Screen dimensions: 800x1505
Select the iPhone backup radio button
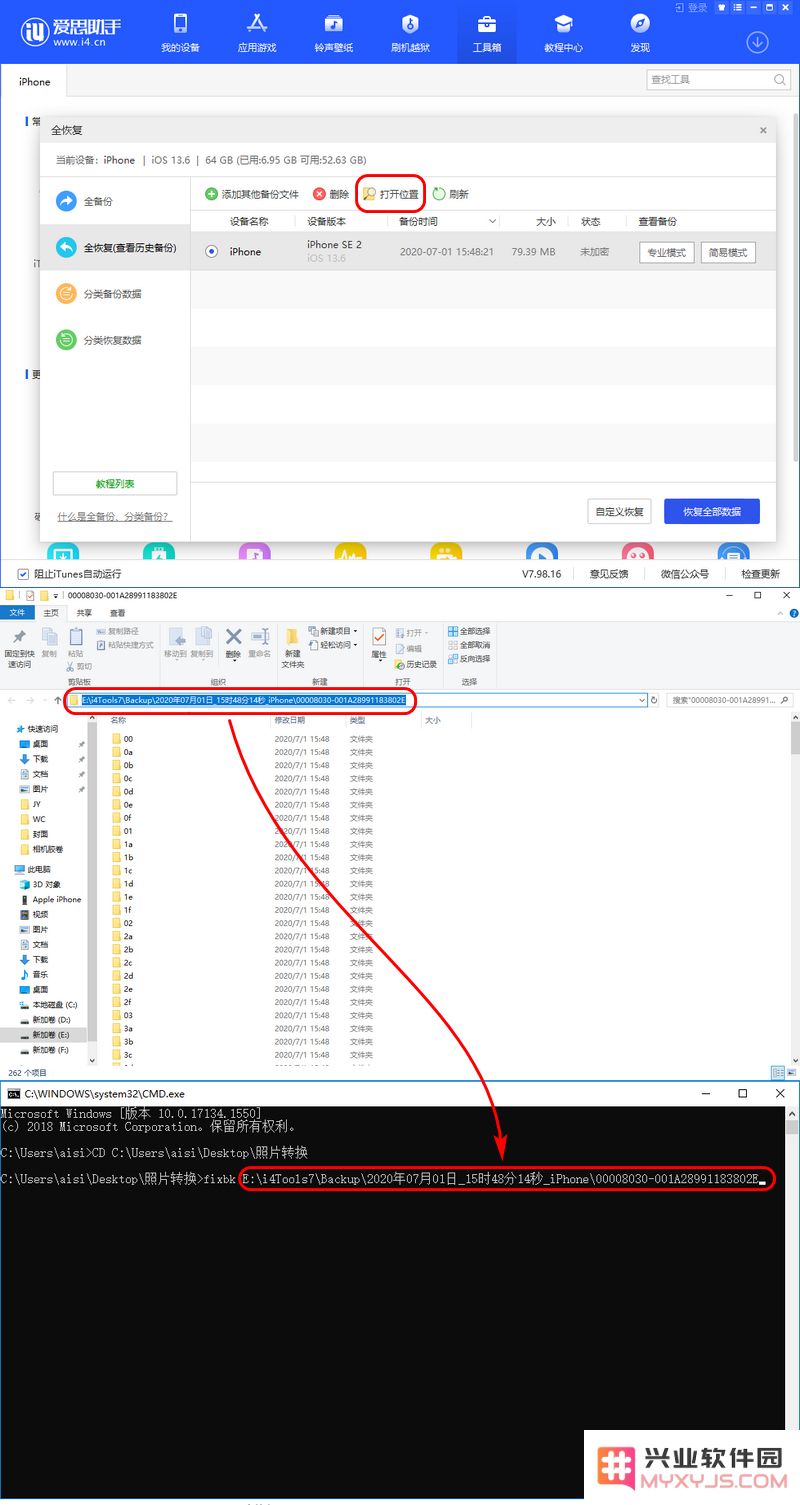point(211,252)
